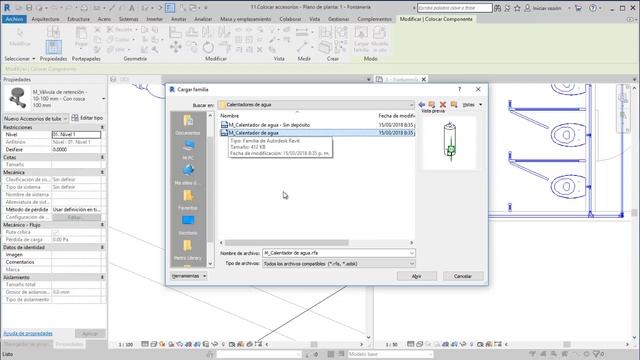Select Favoritos in the places sidebar
The width and height of the screenshot is (640, 360).
tap(188, 200)
